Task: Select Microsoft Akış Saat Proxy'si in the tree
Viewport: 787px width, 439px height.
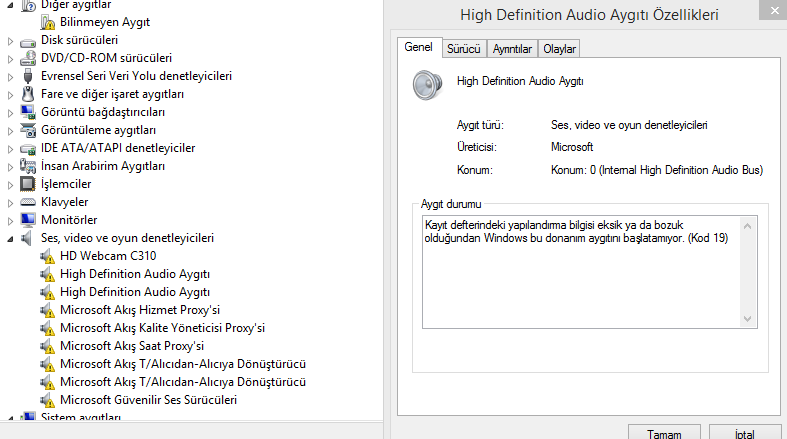Action: (x=132, y=346)
